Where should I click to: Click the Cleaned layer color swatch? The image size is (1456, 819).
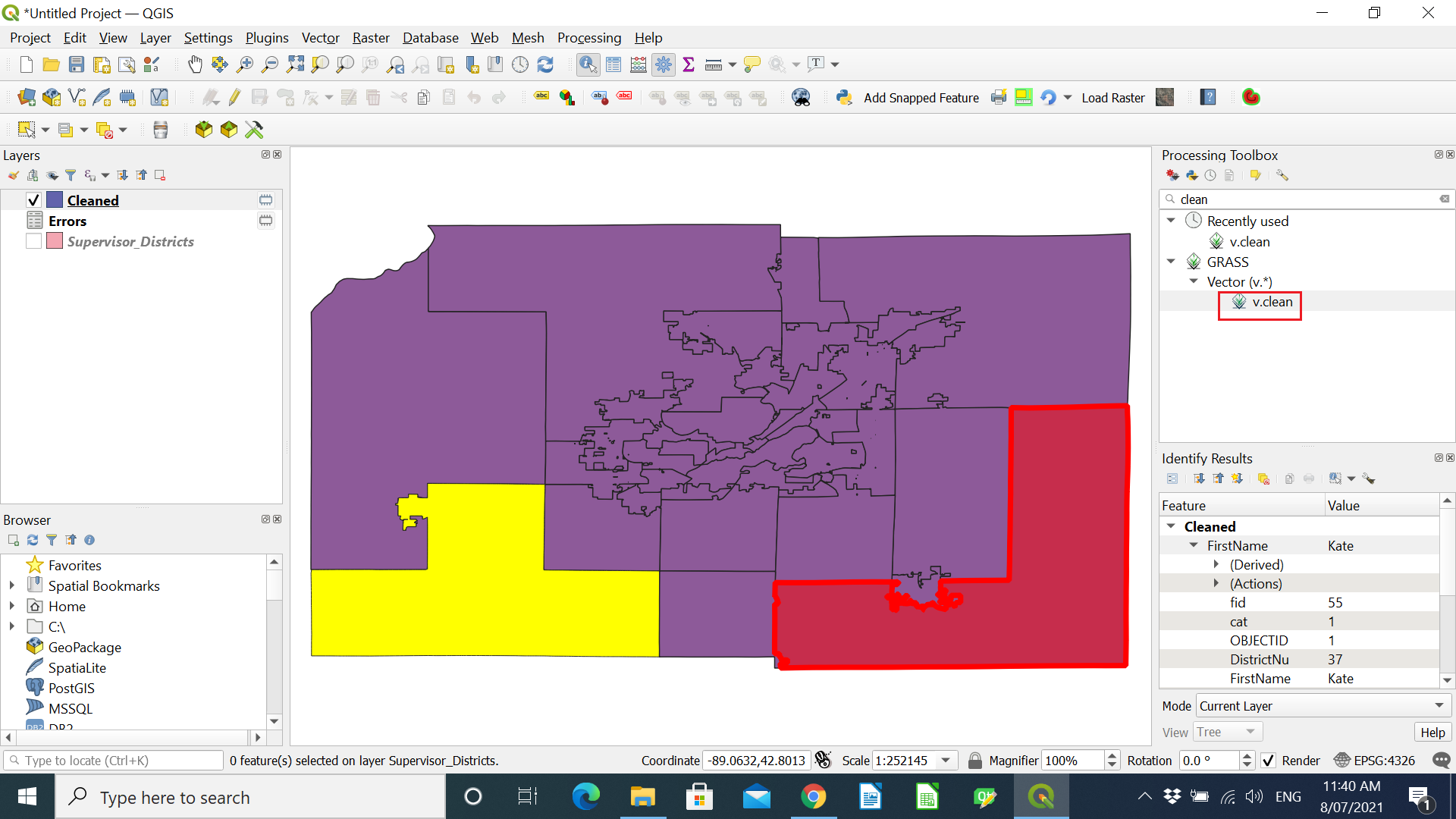[x=55, y=199]
